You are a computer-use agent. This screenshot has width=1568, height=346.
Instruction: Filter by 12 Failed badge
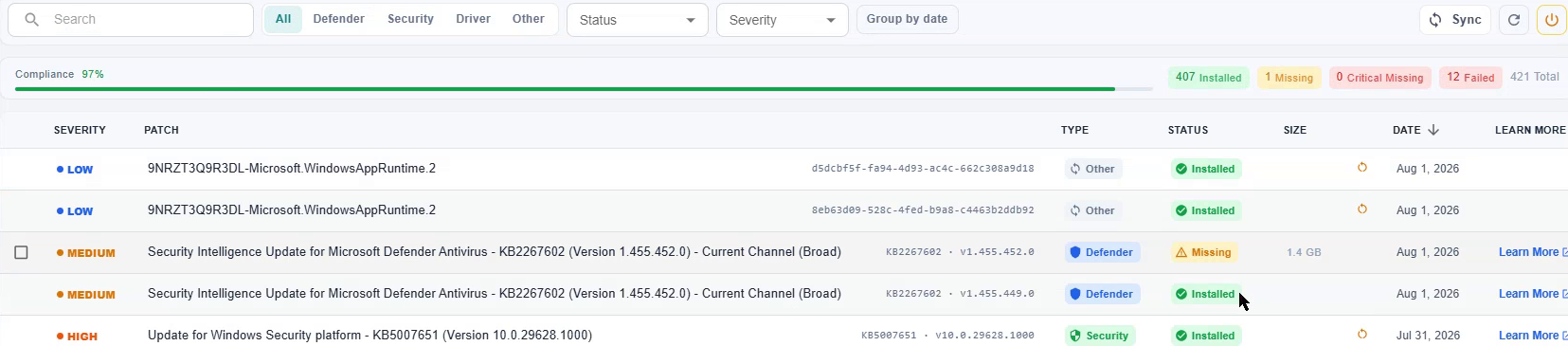(x=1470, y=78)
